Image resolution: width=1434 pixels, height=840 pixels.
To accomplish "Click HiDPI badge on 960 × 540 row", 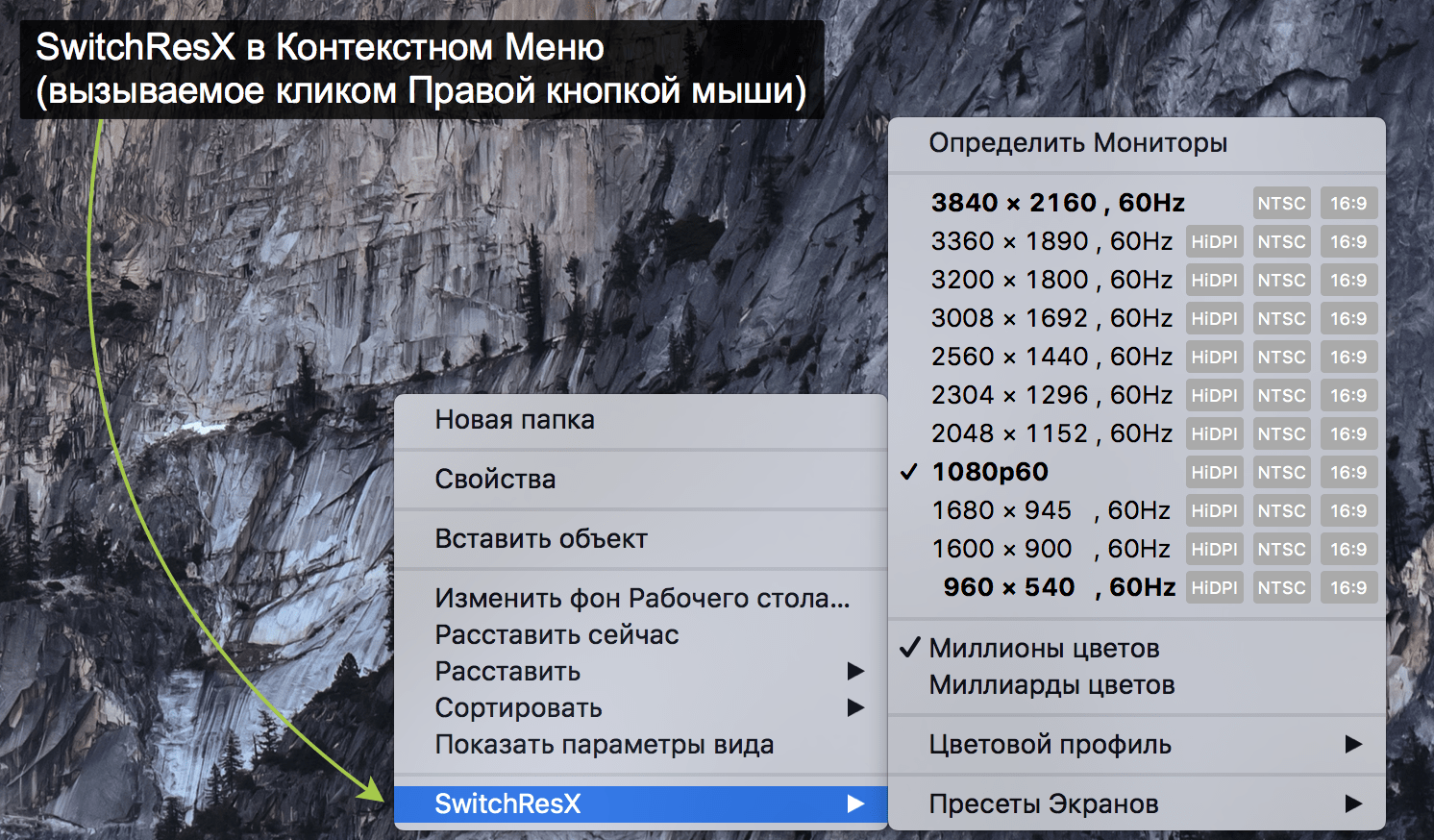I will pos(1215,587).
